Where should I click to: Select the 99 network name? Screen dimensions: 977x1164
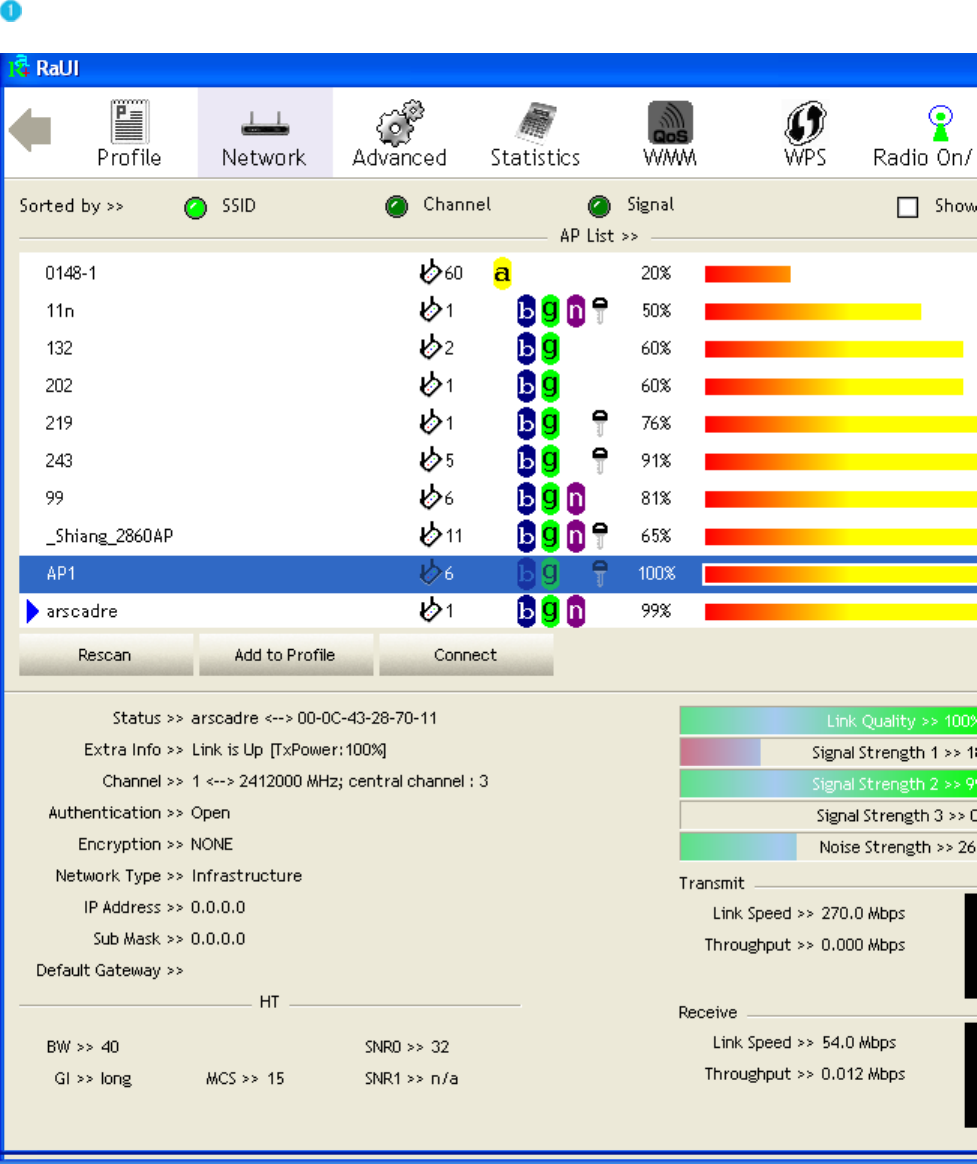click(x=54, y=498)
